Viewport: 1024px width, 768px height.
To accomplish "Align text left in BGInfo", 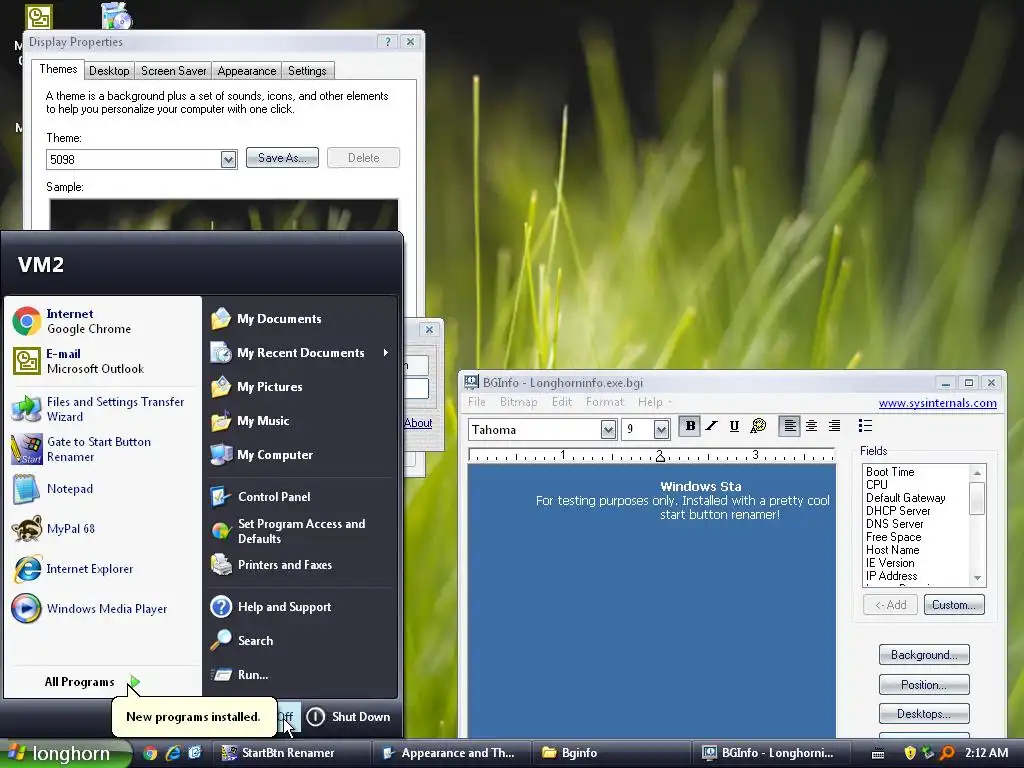I will coord(789,426).
